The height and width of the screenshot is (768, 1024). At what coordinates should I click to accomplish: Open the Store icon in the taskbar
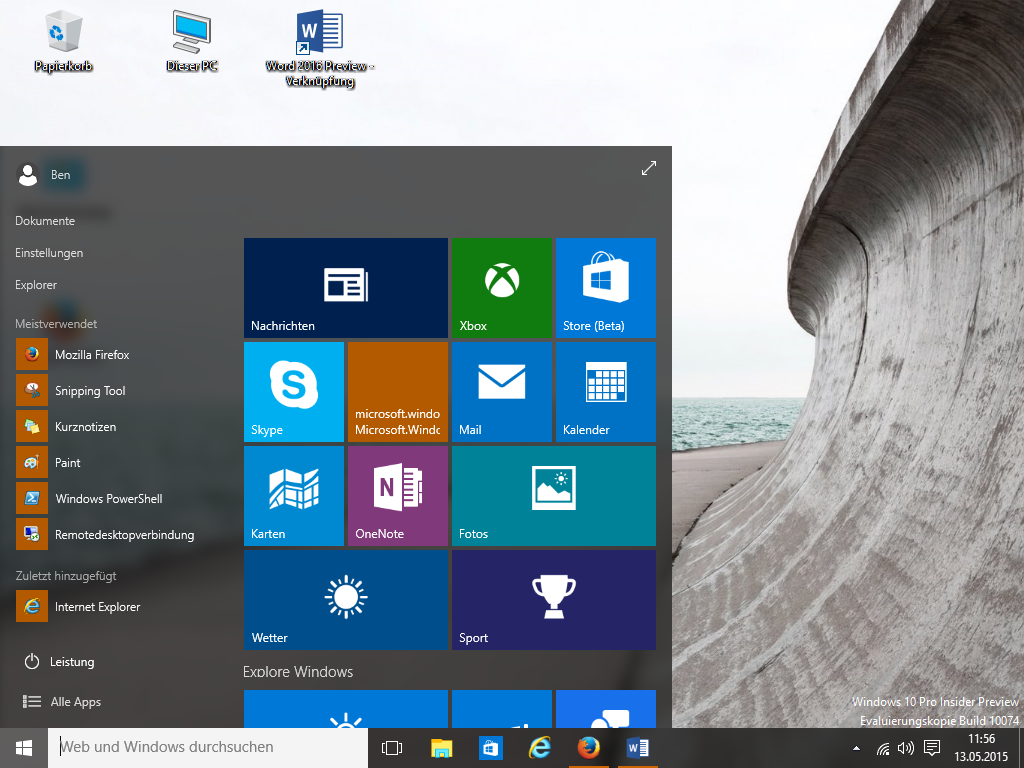click(490, 748)
